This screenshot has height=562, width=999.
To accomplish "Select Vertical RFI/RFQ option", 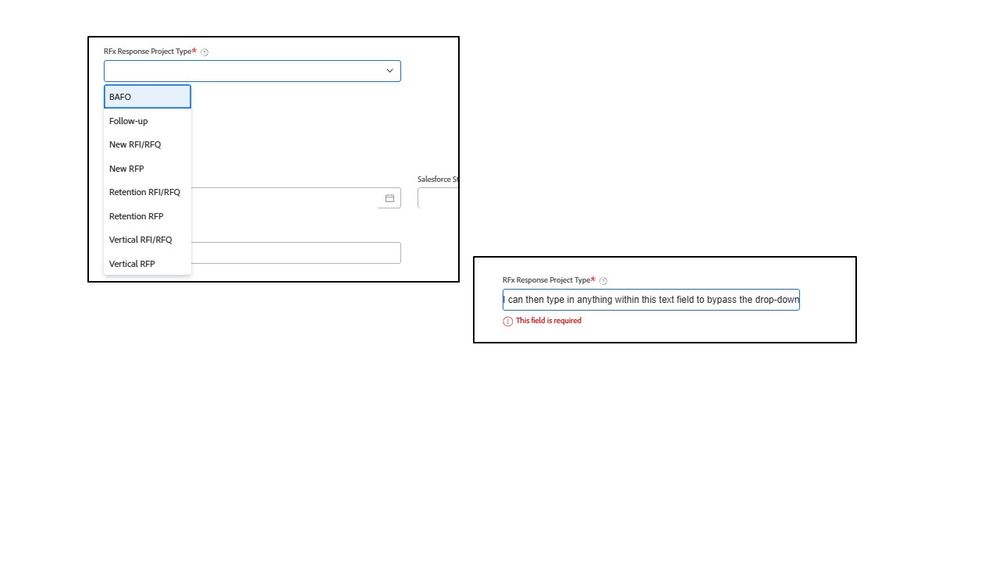I will point(147,240).
